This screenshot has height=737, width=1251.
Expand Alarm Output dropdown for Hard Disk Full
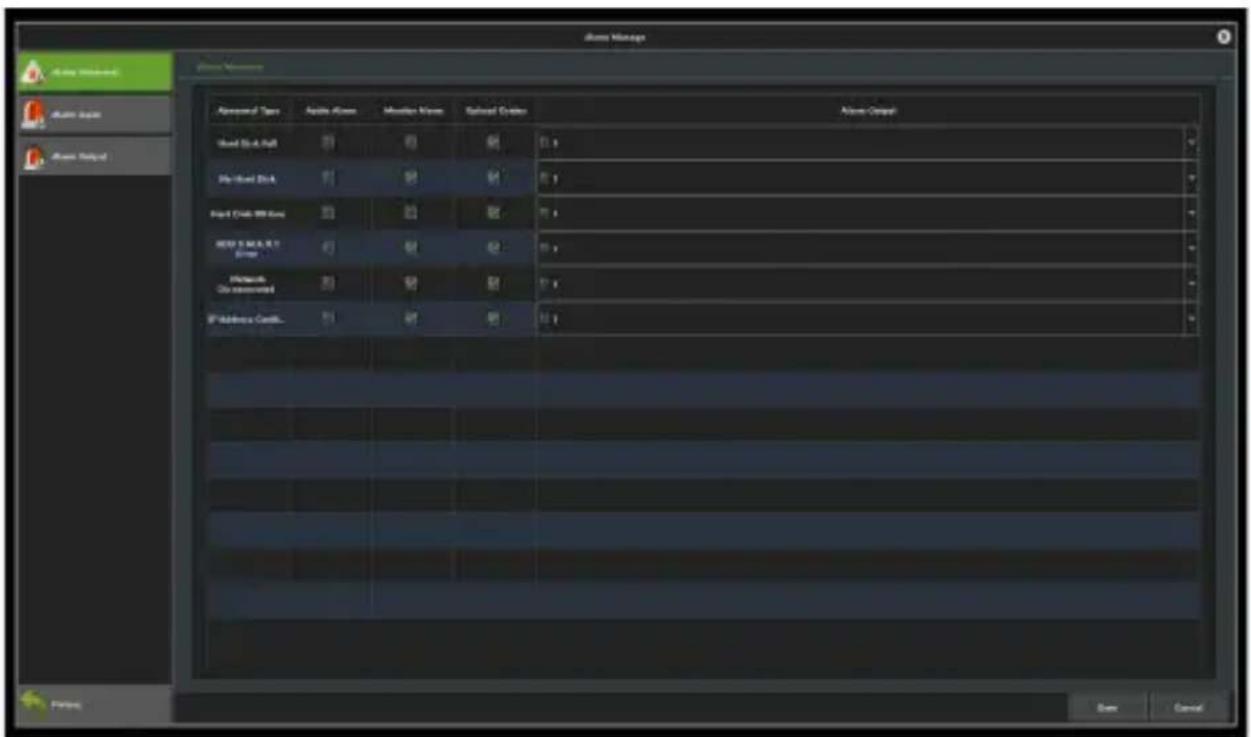point(1191,144)
